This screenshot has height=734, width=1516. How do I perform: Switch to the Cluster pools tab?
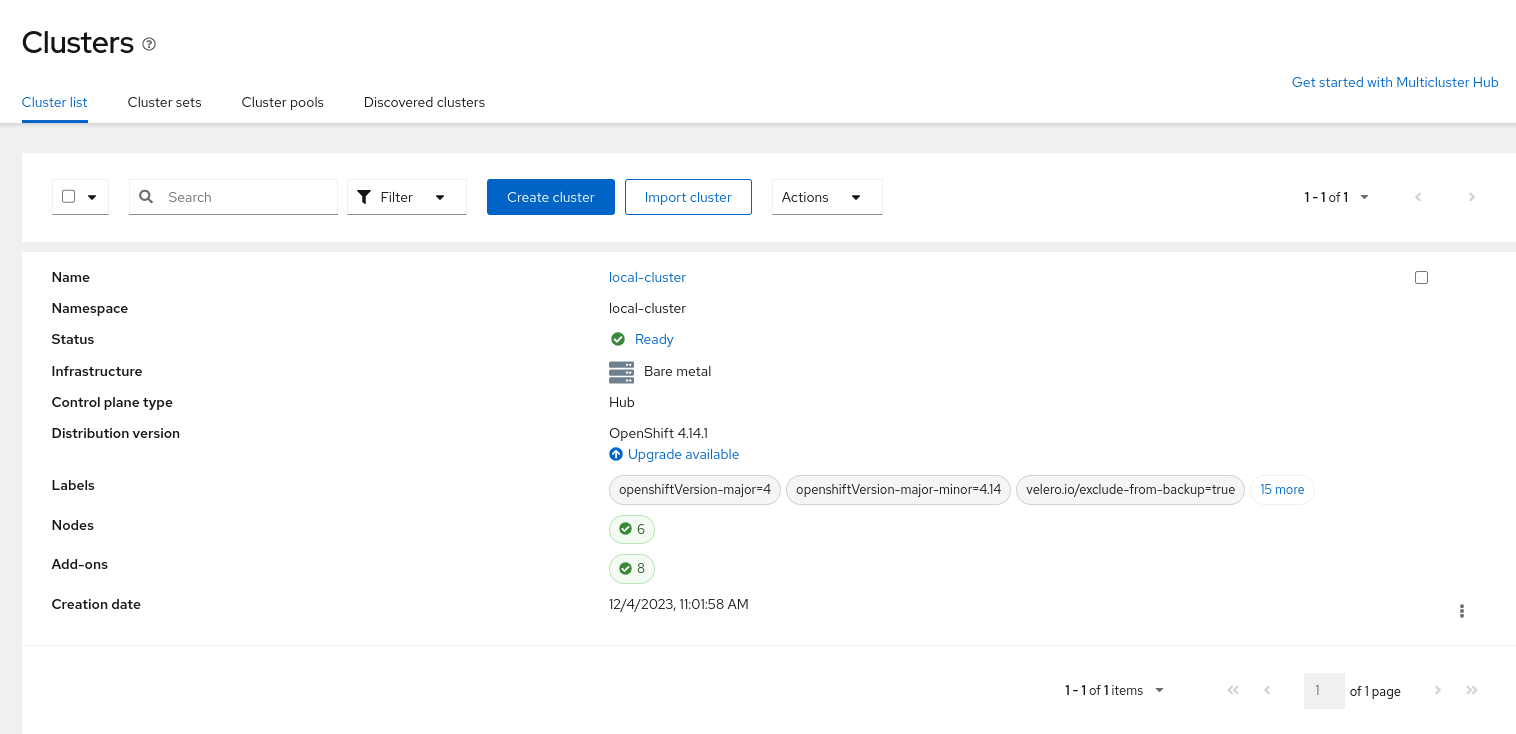click(x=283, y=102)
